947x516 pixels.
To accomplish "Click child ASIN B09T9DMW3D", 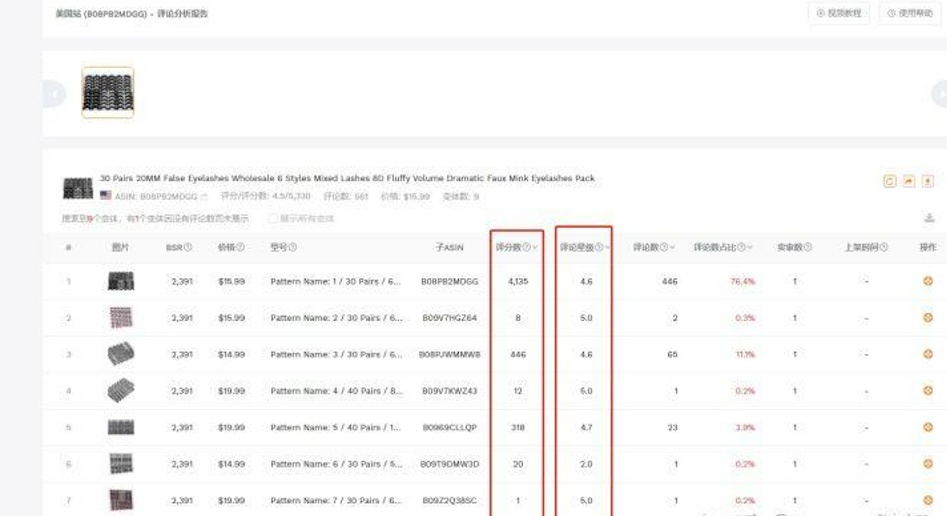I will pos(449,464).
